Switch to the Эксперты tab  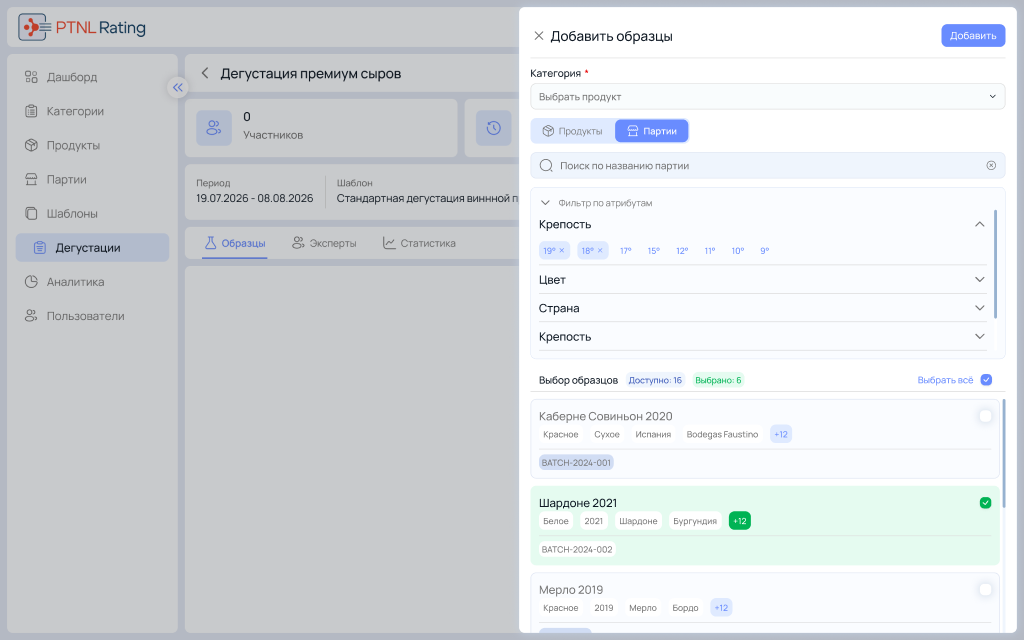coord(324,244)
